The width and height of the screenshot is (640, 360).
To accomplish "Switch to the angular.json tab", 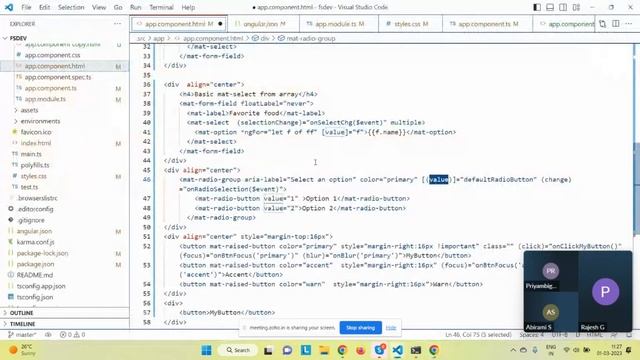I will (263, 24).
